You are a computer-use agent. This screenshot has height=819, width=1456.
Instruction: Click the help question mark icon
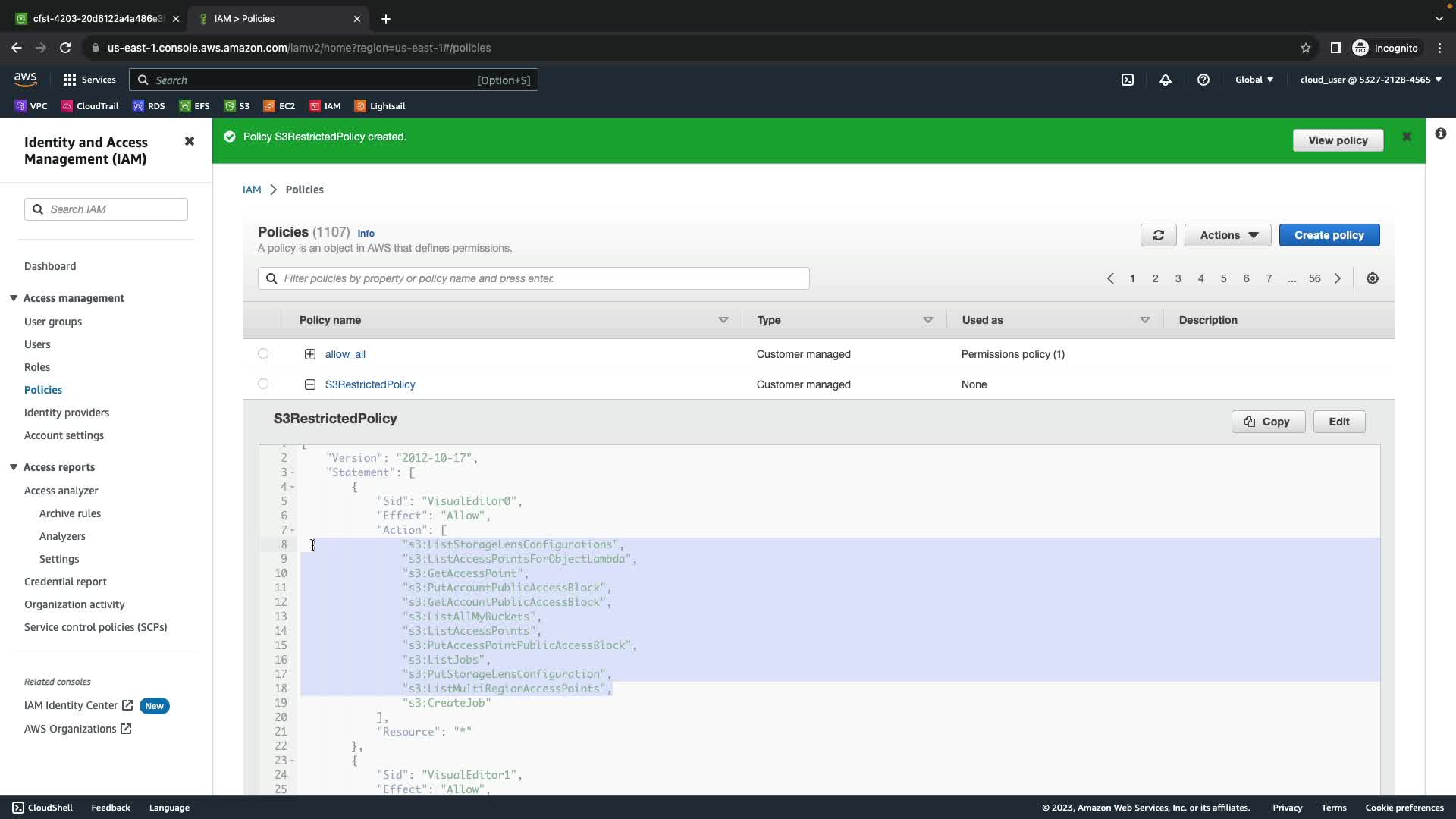(x=1203, y=80)
